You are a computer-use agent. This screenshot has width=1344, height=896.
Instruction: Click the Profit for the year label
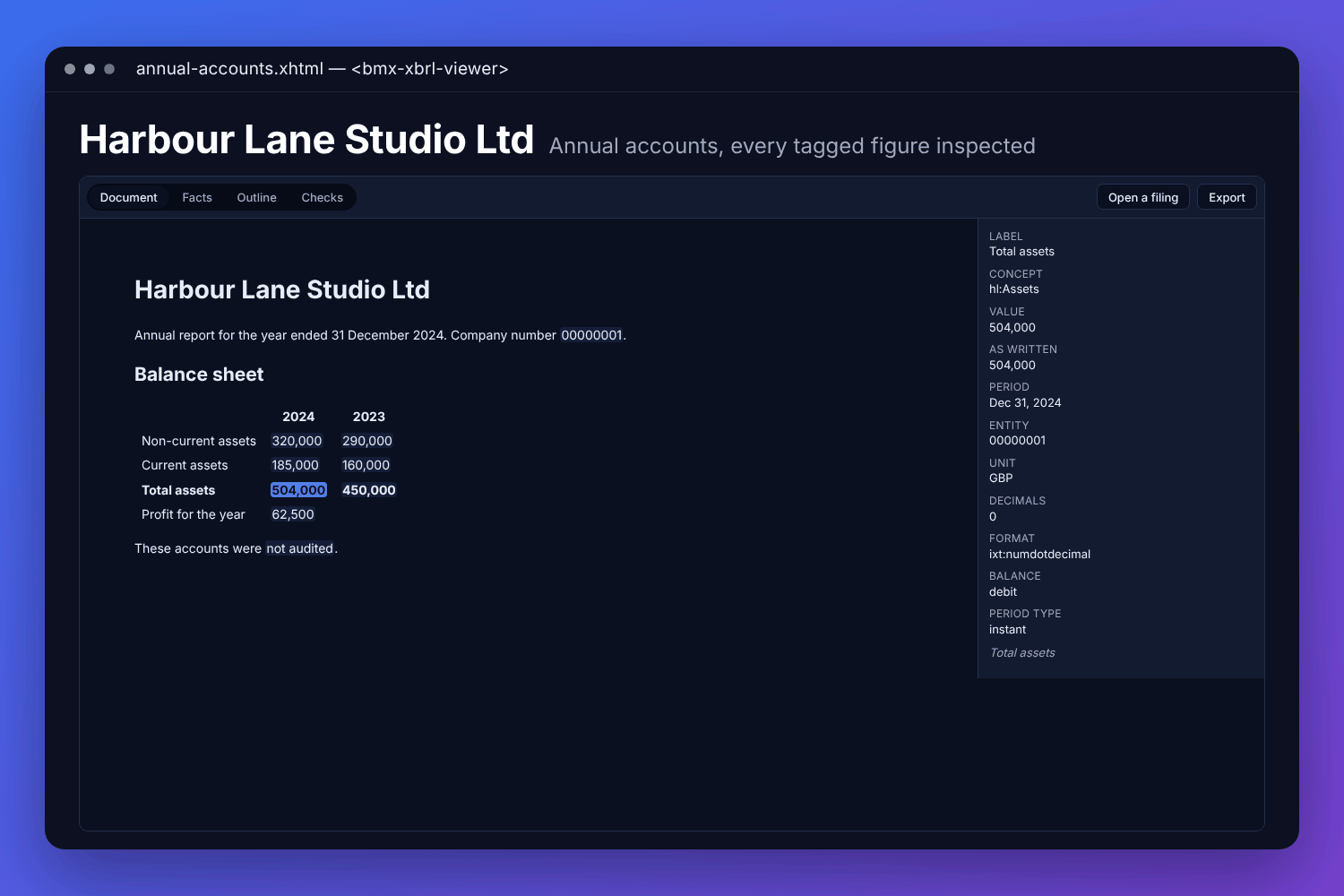coord(193,514)
